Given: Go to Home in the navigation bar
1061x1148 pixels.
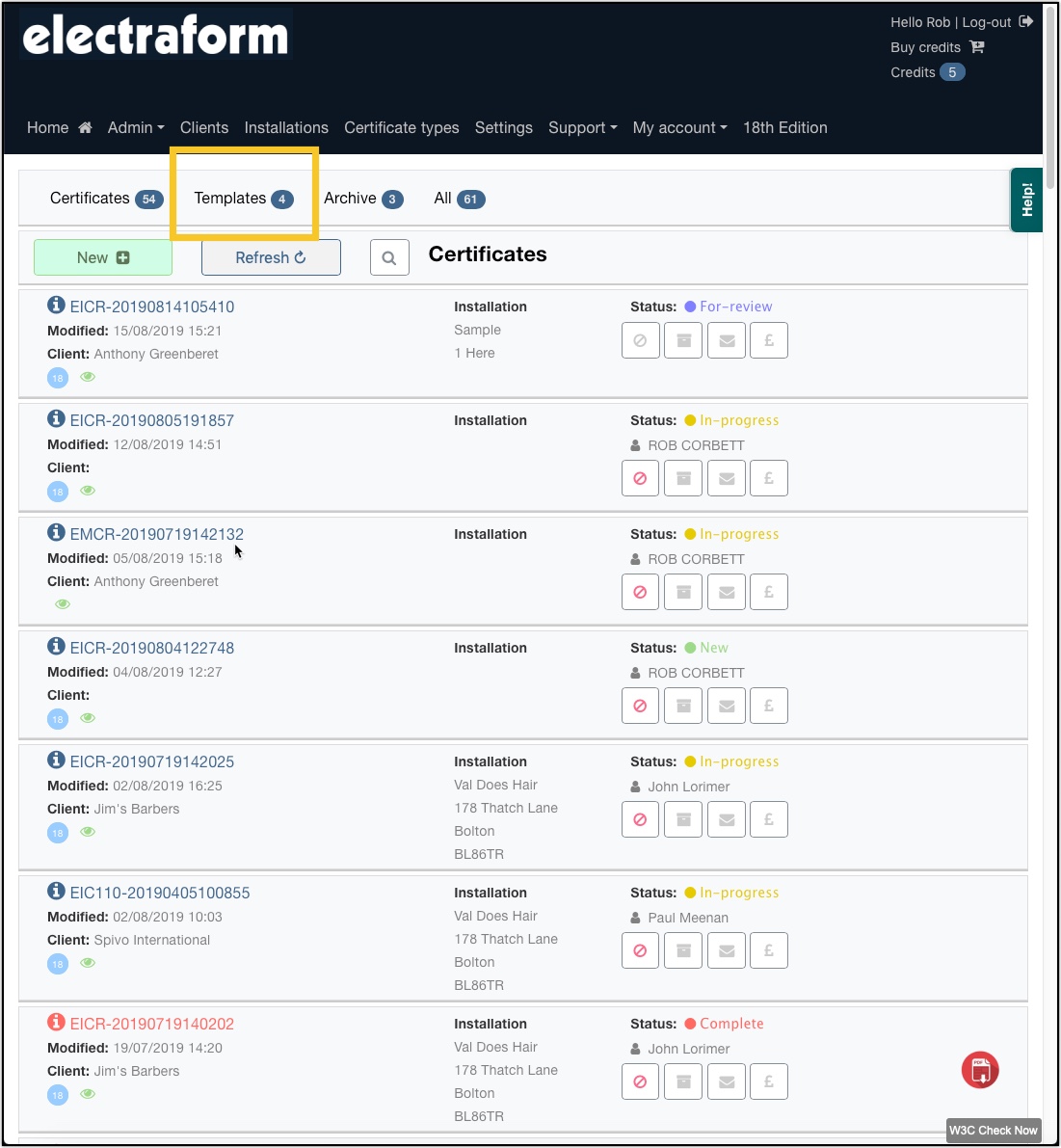Looking at the screenshot, I should point(60,127).
